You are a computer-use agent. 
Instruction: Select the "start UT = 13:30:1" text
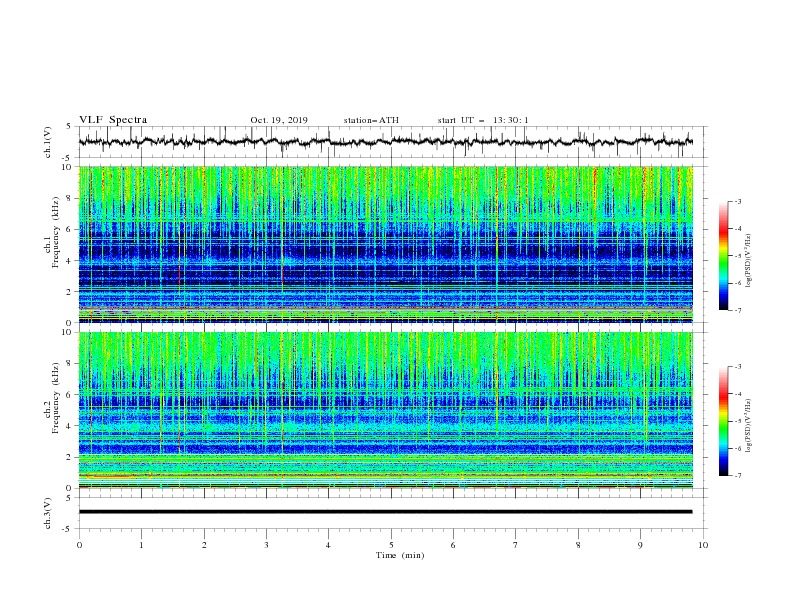(x=483, y=120)
